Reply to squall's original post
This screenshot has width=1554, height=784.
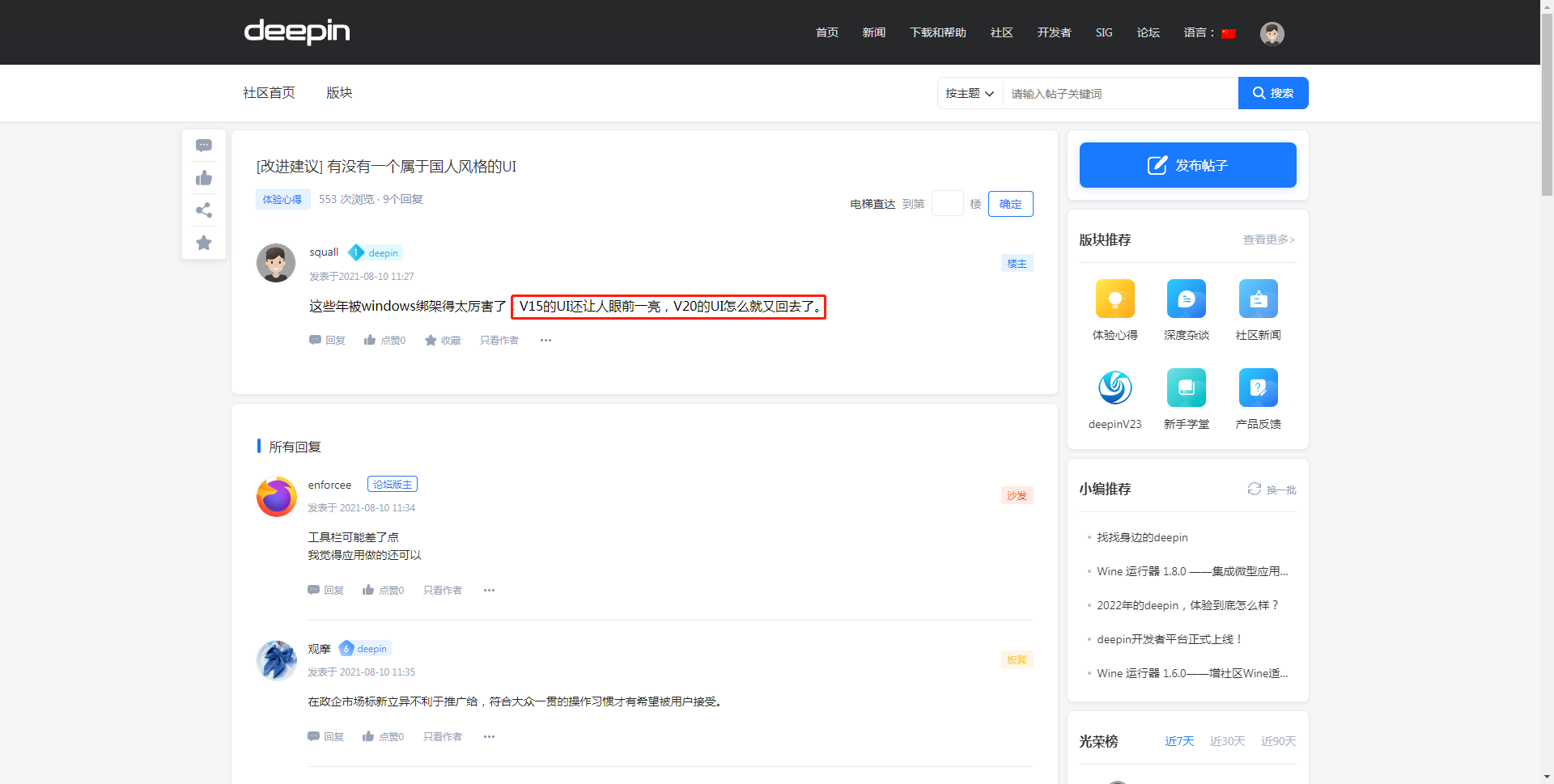click(x=327, y=341)
